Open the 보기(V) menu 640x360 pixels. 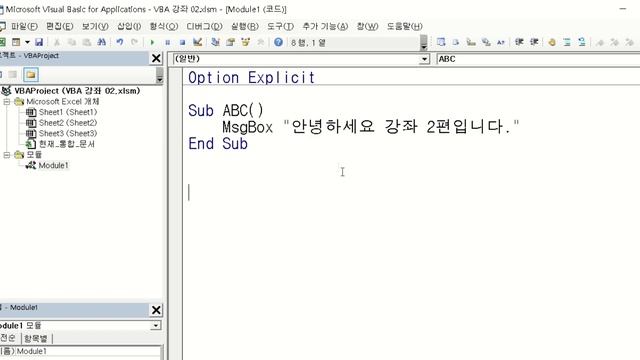(x=95, y=26)
